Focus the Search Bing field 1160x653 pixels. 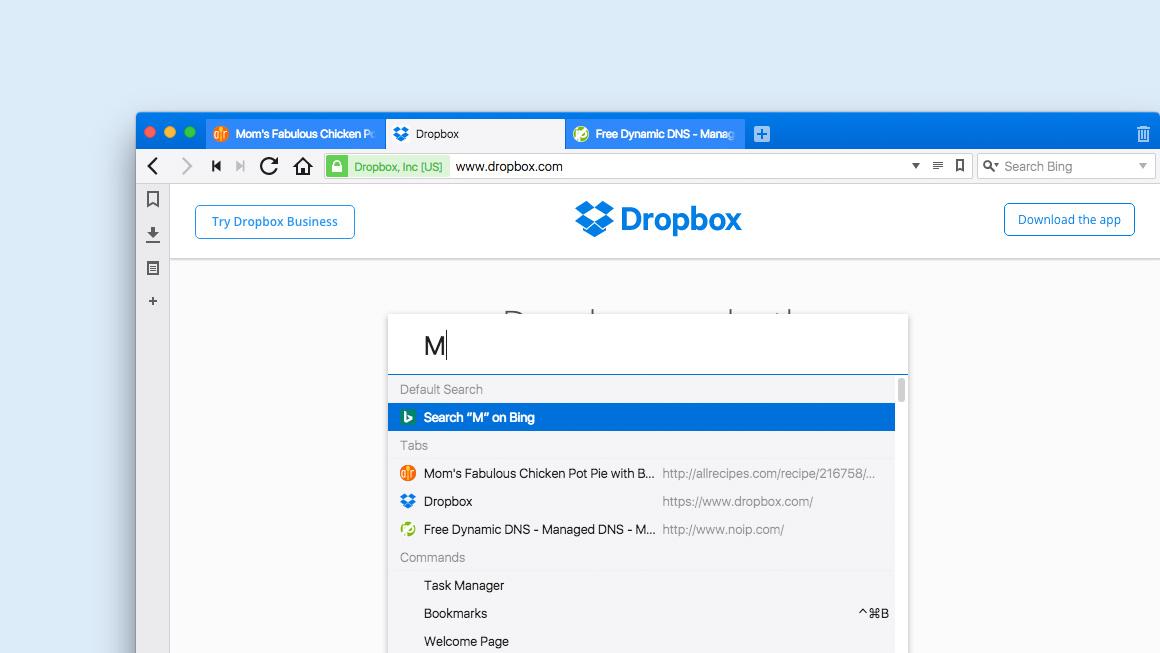pyautogui.click(x=1068, y=166)
